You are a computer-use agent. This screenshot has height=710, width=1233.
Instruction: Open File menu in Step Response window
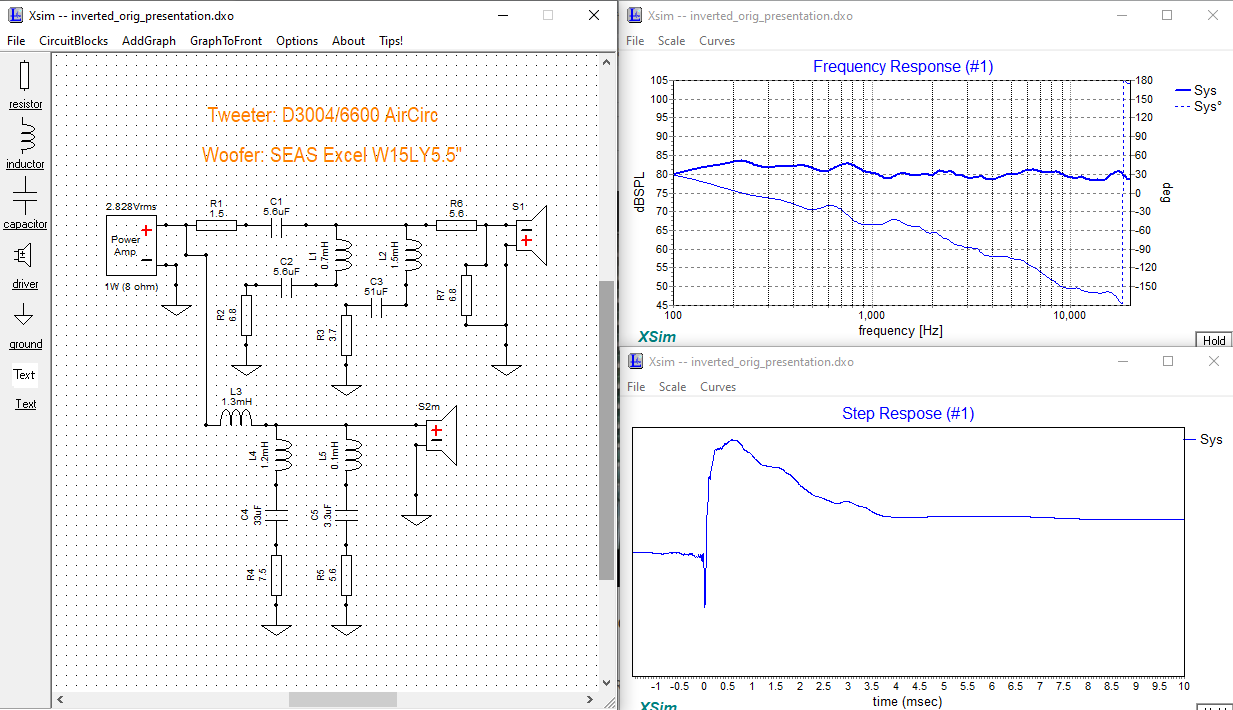[x=635, y=387]
